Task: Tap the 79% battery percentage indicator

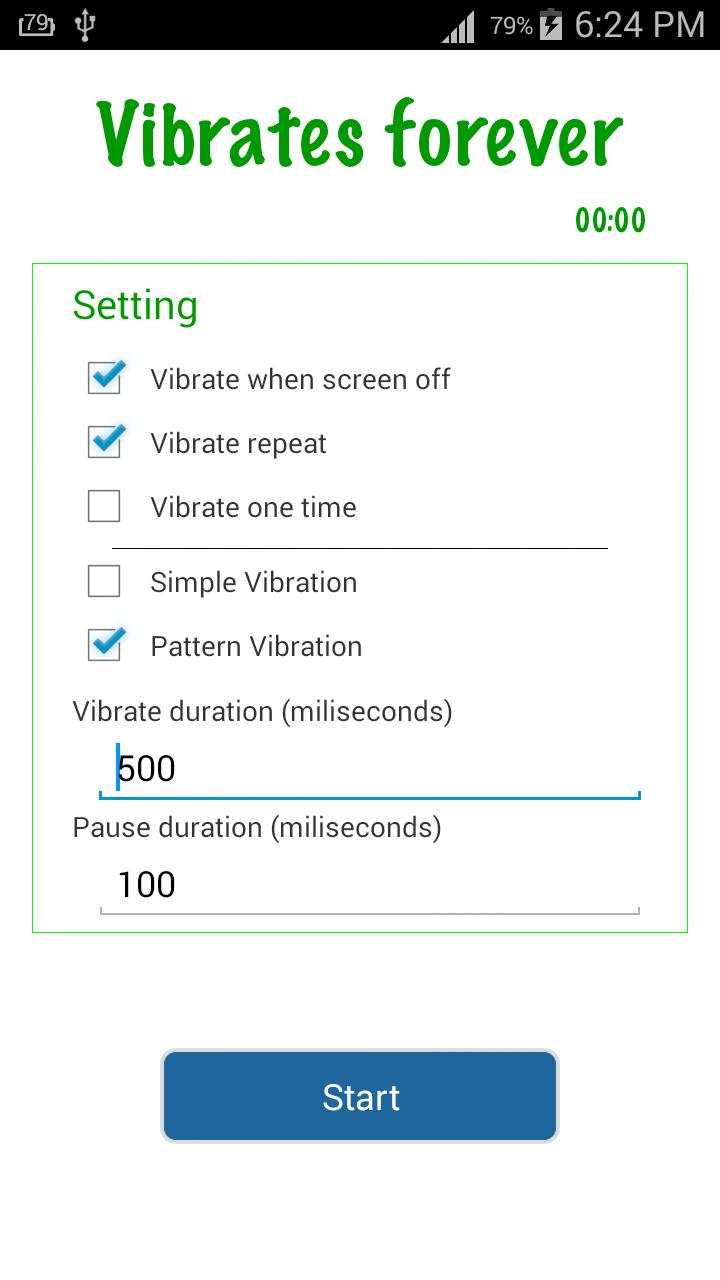Action: pyautogui.click(x=511, y=26)
